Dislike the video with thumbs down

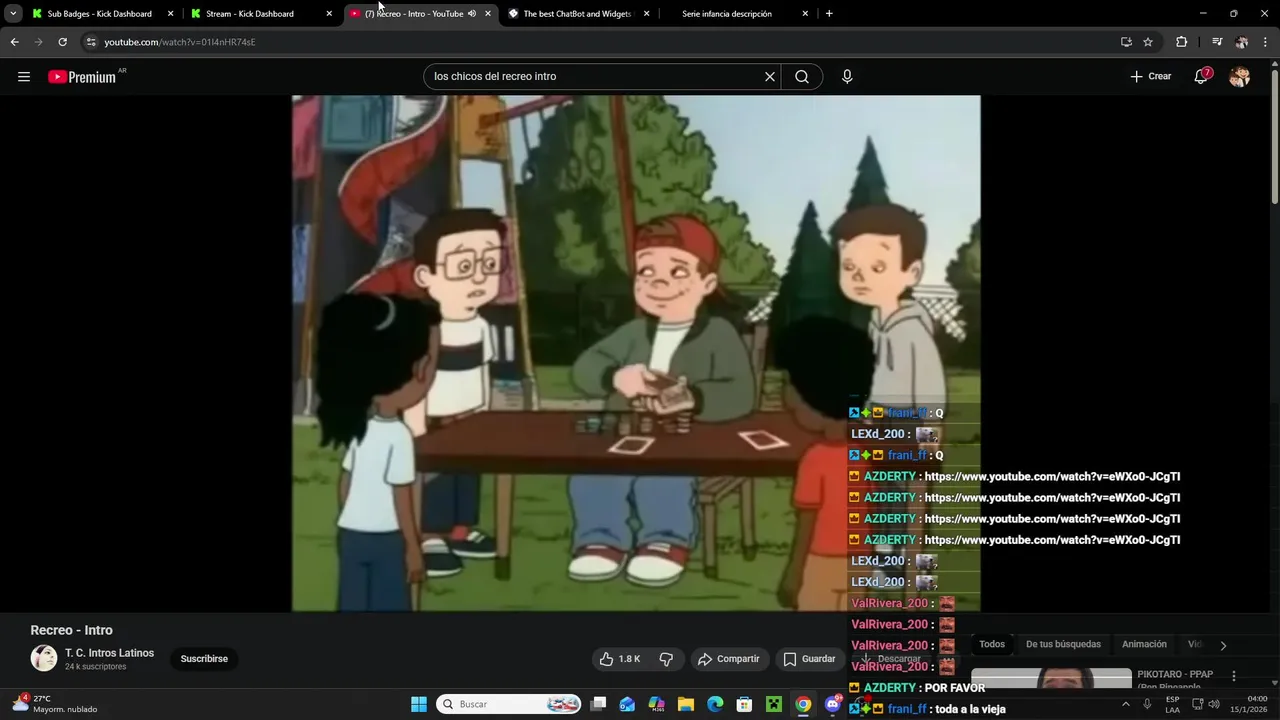click(x=666, y=659)
